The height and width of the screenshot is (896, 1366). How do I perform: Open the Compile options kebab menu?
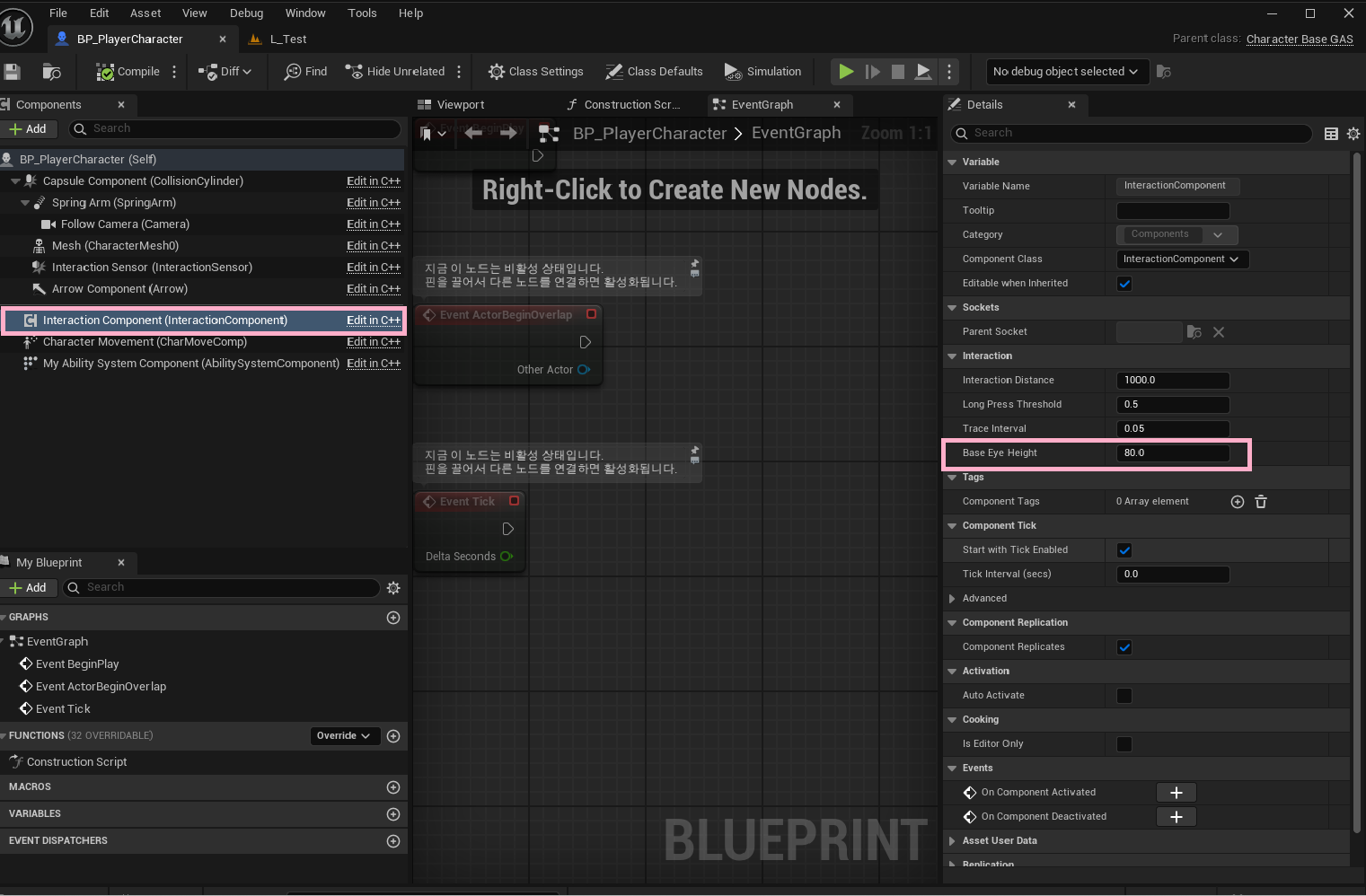tap(174, 72)
